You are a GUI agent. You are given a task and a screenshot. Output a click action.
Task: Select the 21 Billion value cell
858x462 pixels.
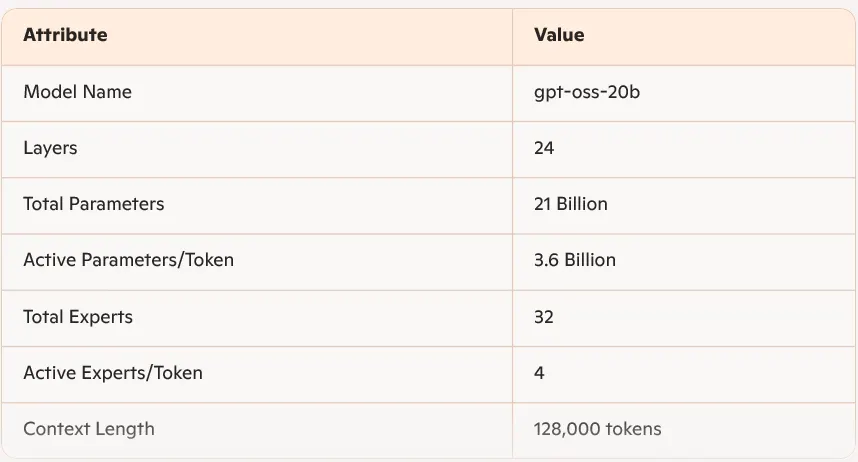click(570, 204)
